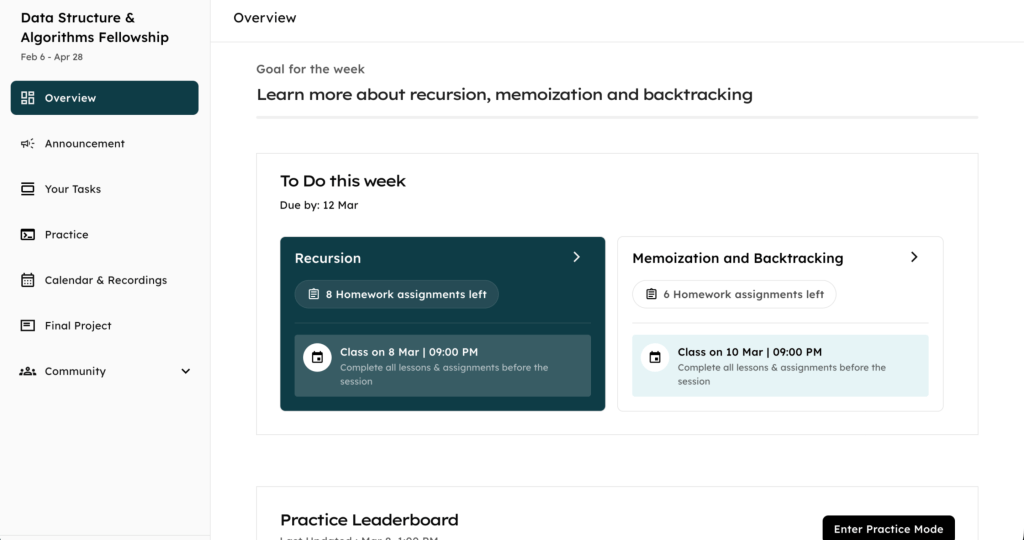1024x540 pixels.
Task: Click the Calendar & Recordings calendar icon
Action: tap(28, 281)
